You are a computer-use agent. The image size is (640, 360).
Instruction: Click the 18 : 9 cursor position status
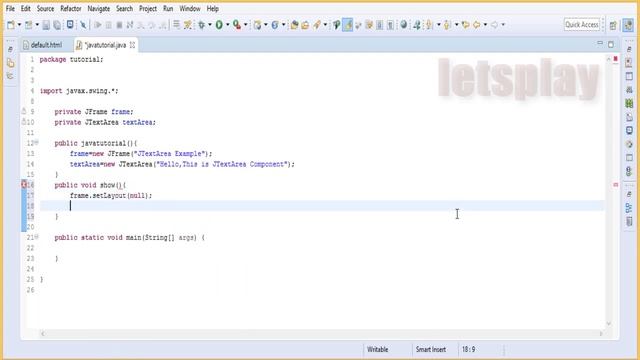pos(468,349)
